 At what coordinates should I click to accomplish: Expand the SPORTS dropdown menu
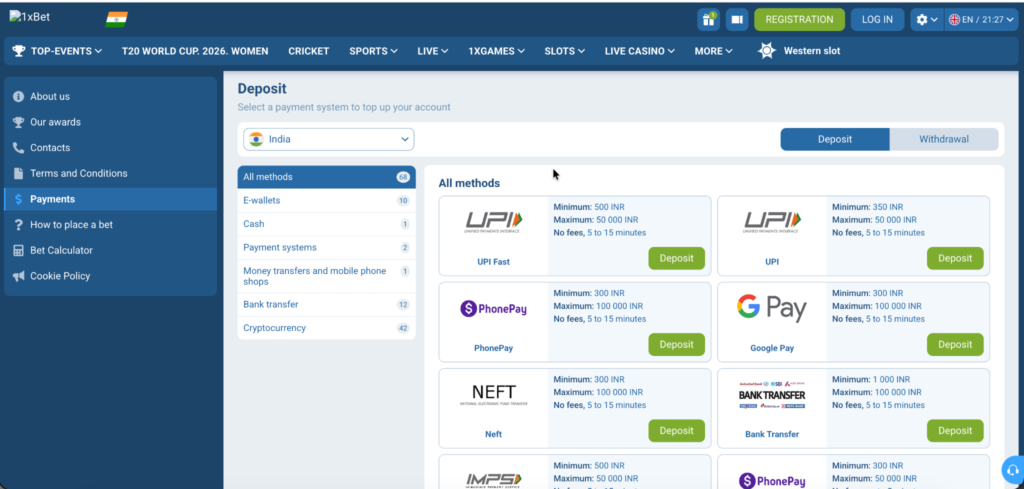pos(374,51)
